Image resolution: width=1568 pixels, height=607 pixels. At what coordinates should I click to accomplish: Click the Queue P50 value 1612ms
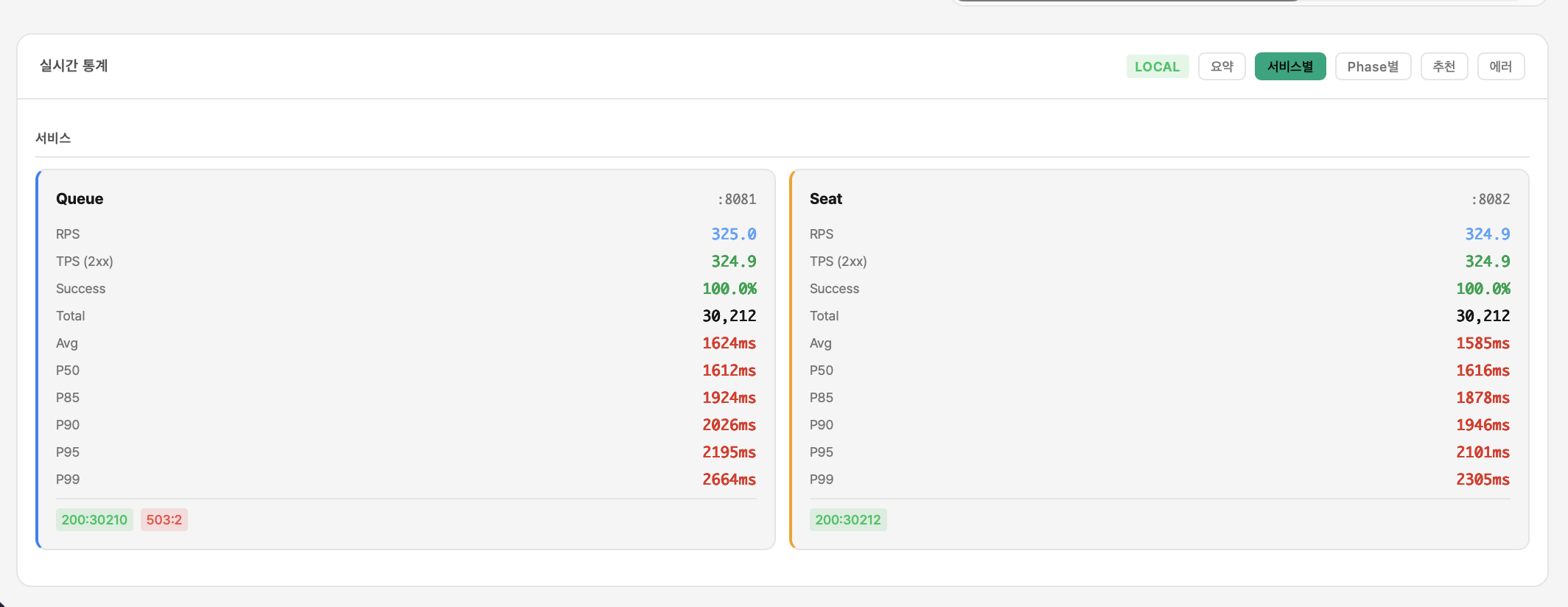pyautogui.click(x=729, y=371)
